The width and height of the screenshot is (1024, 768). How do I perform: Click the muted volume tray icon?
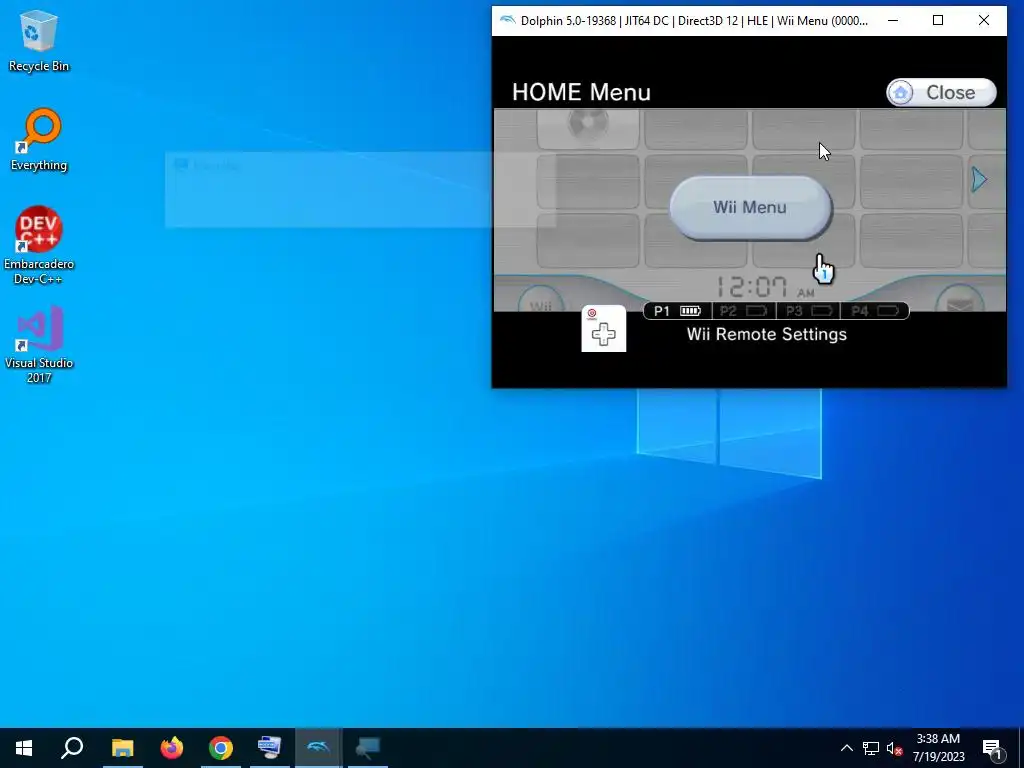pyautogui.click(x=894, y=748)
